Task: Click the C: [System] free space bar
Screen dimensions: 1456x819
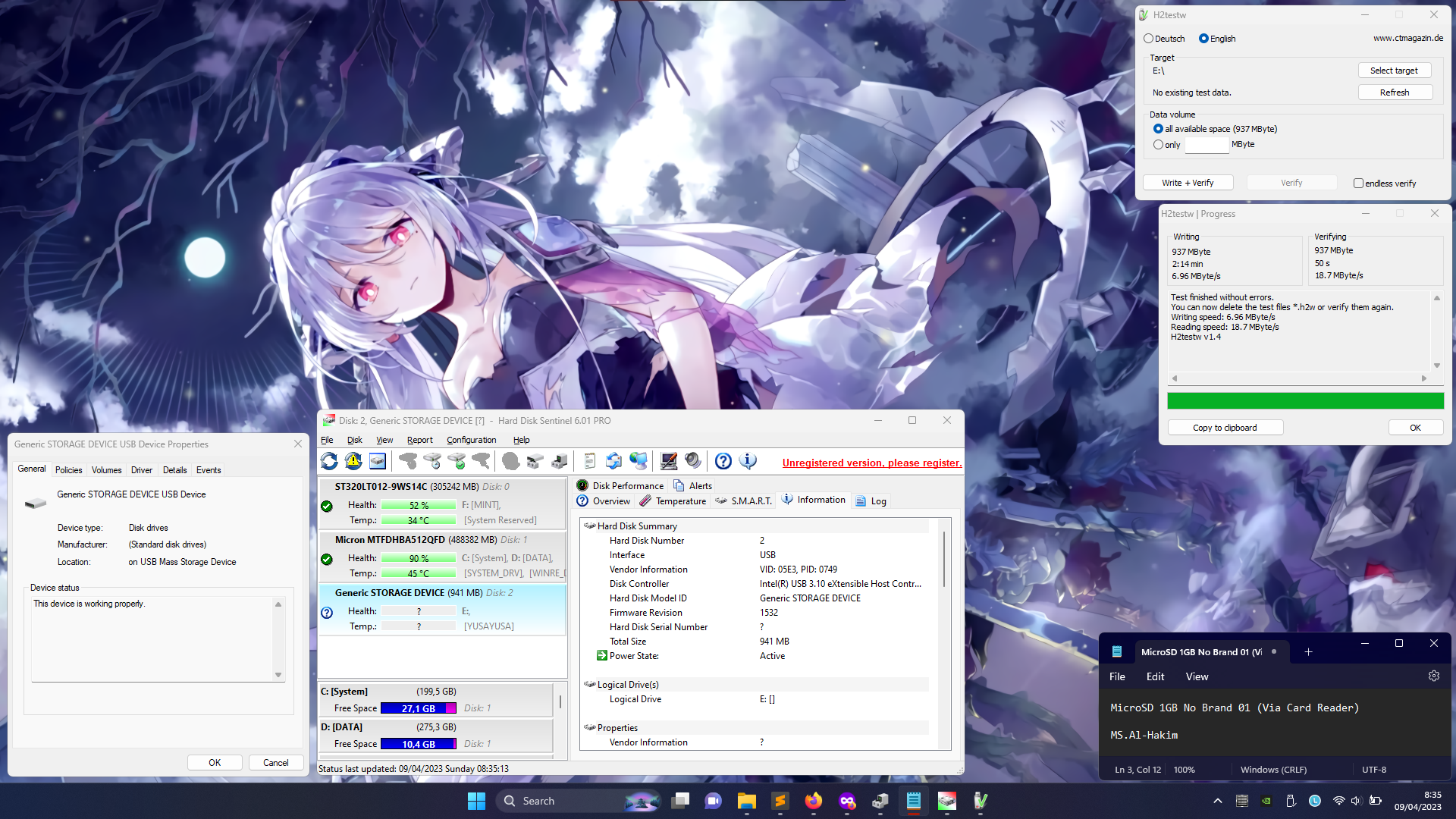Action: coord(419,708)
